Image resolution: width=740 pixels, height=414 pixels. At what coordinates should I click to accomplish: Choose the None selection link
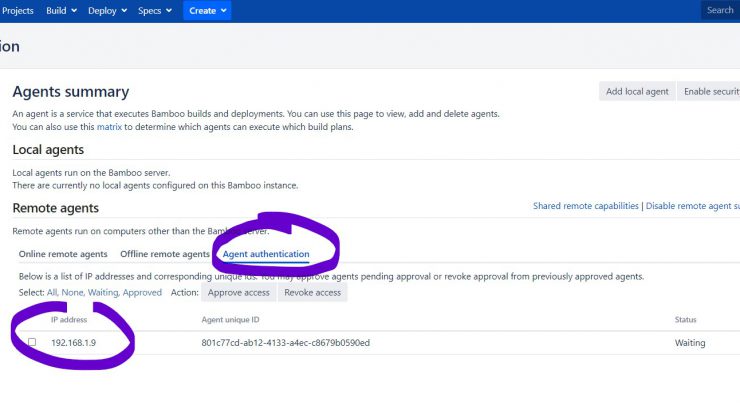tap(73, 292)
